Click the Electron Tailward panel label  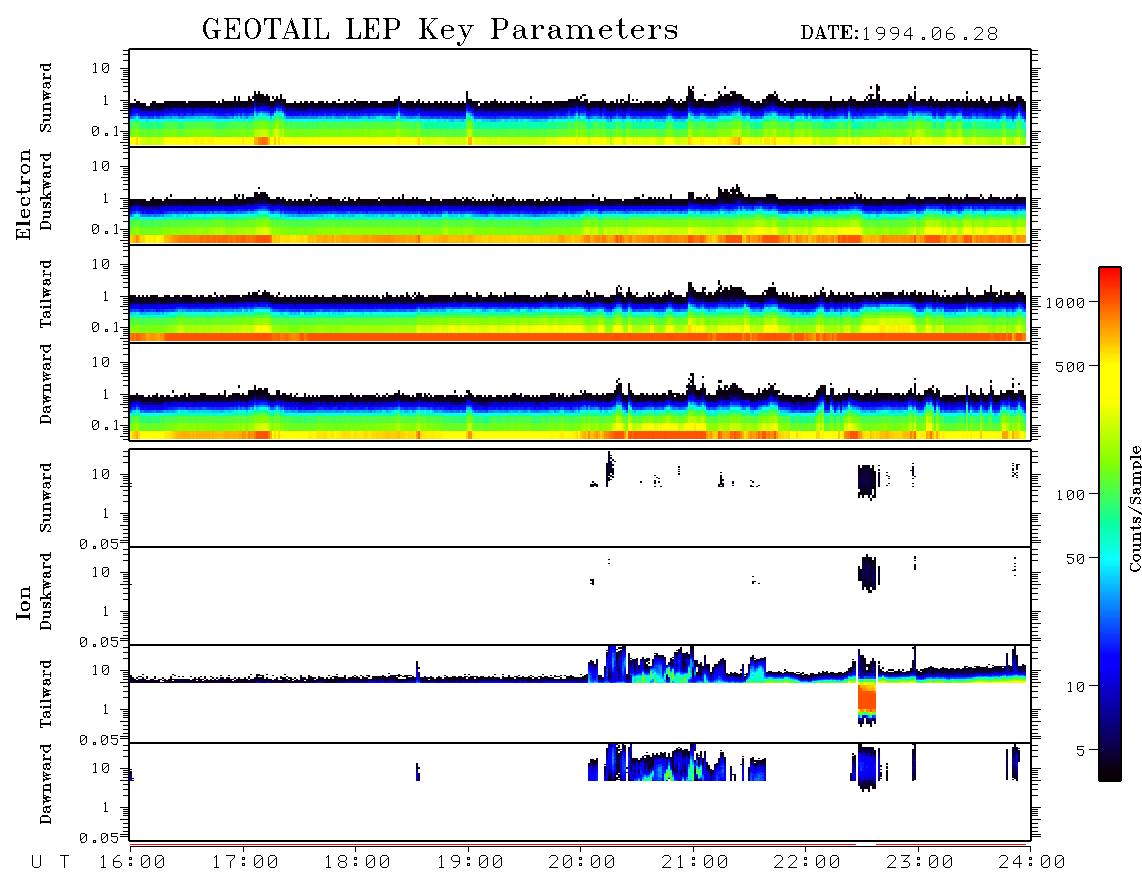pyautogui.click(x=46, y=294)
